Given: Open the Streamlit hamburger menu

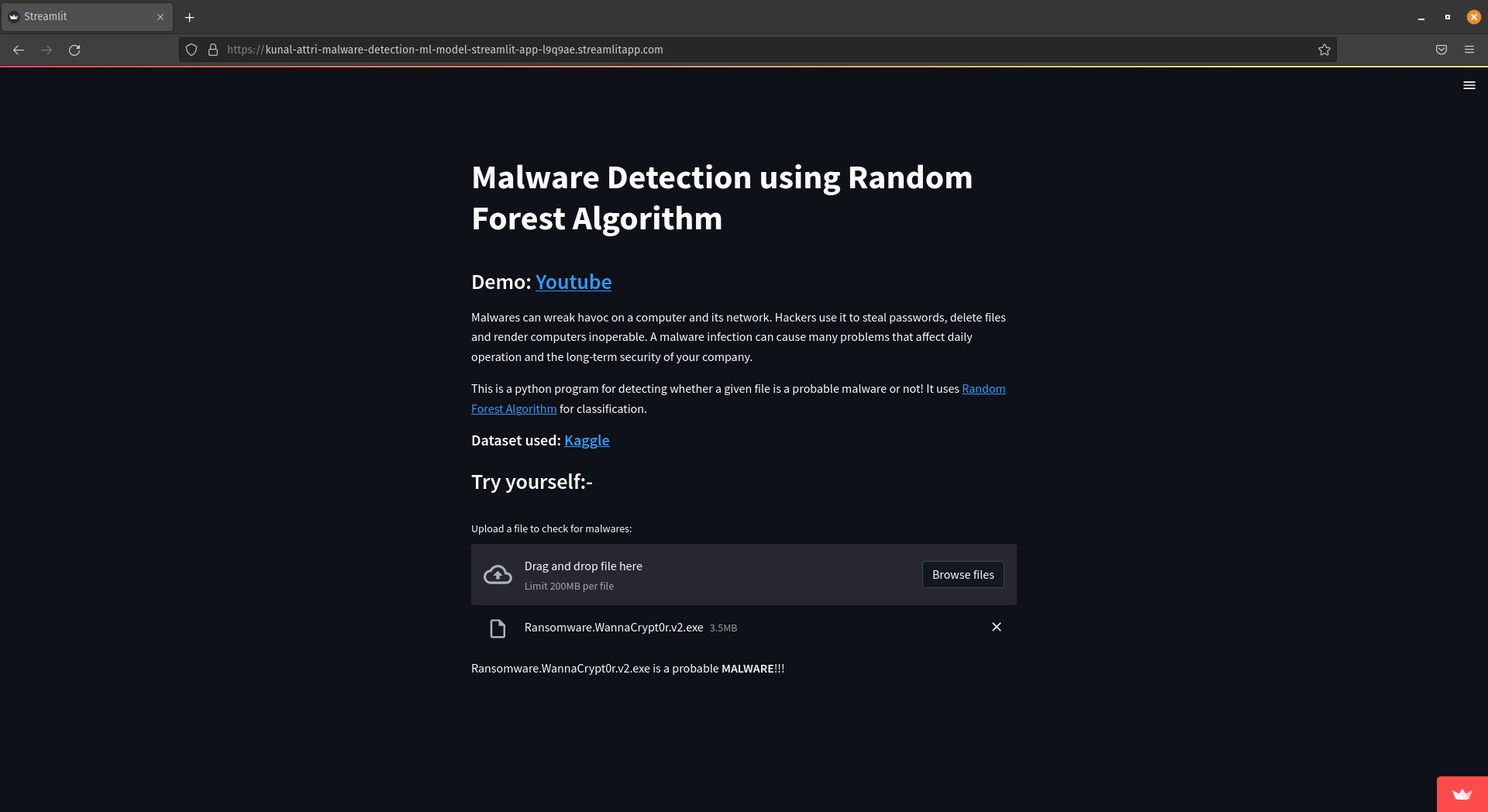Looking at the screenshot, I should pos(1469,85).
